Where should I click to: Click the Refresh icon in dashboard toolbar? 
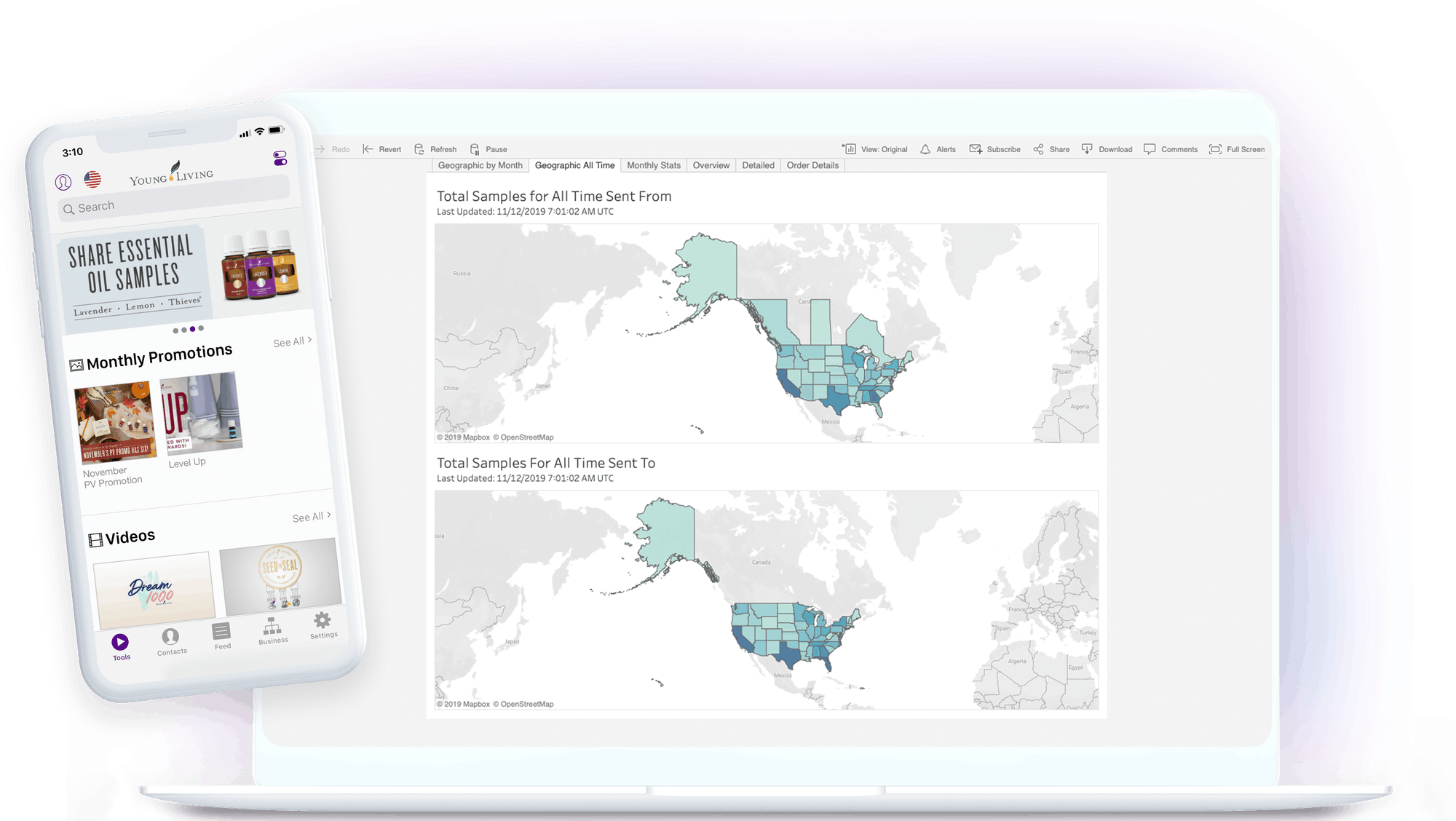click(419, 149)
